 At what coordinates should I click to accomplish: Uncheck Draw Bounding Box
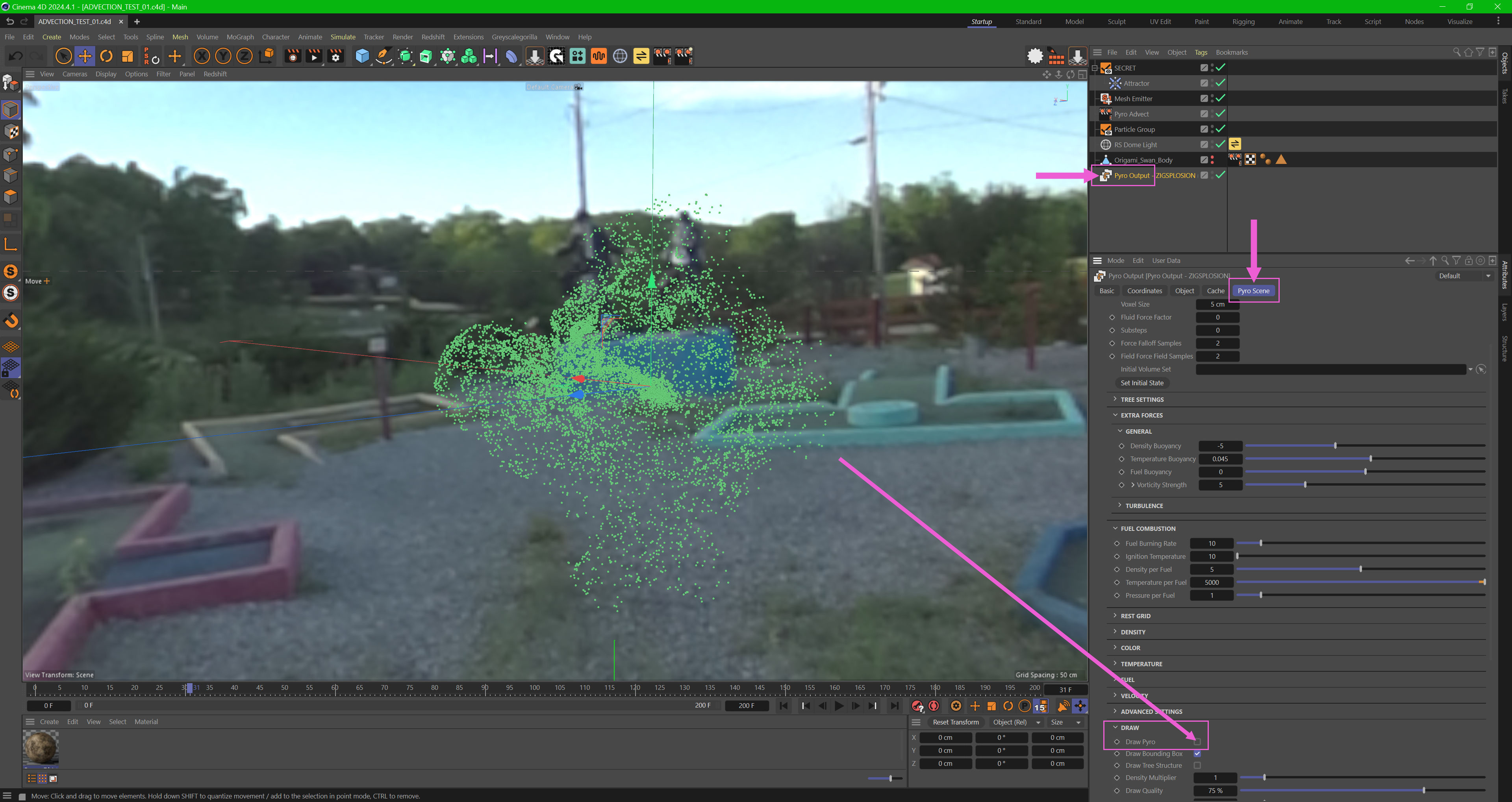(1197, 754)
